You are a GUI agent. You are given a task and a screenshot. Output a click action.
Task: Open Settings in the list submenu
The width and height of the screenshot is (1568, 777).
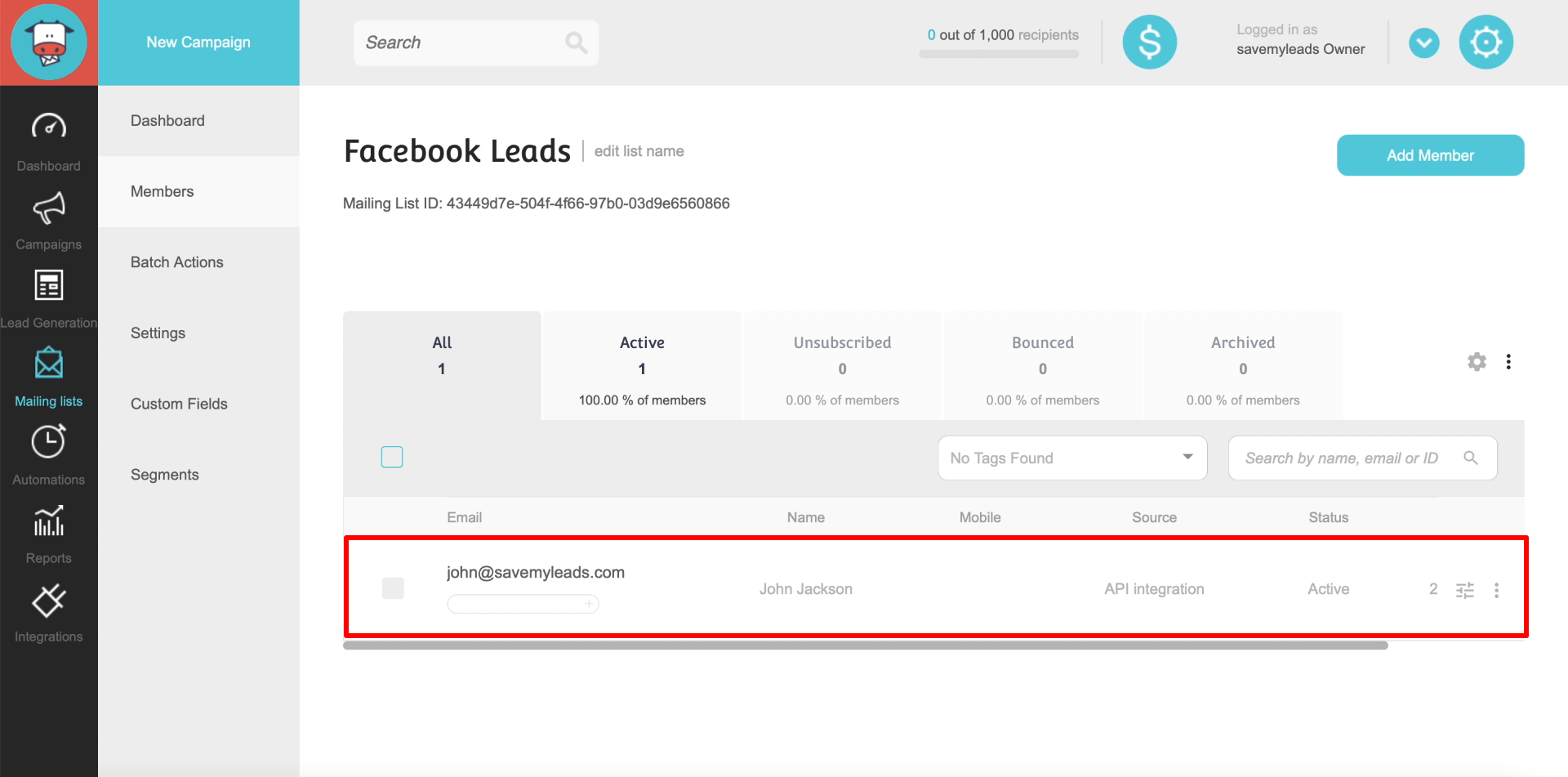coord(198,333)
